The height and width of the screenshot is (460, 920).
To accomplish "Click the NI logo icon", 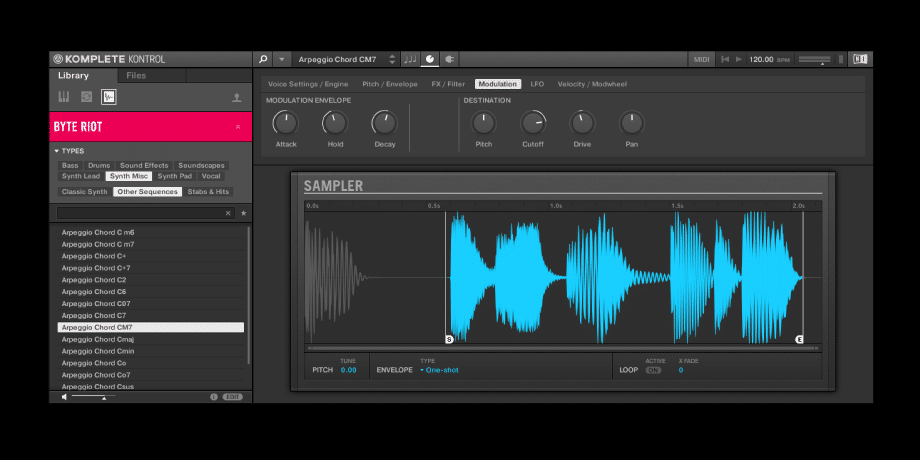I will (860, 59).
